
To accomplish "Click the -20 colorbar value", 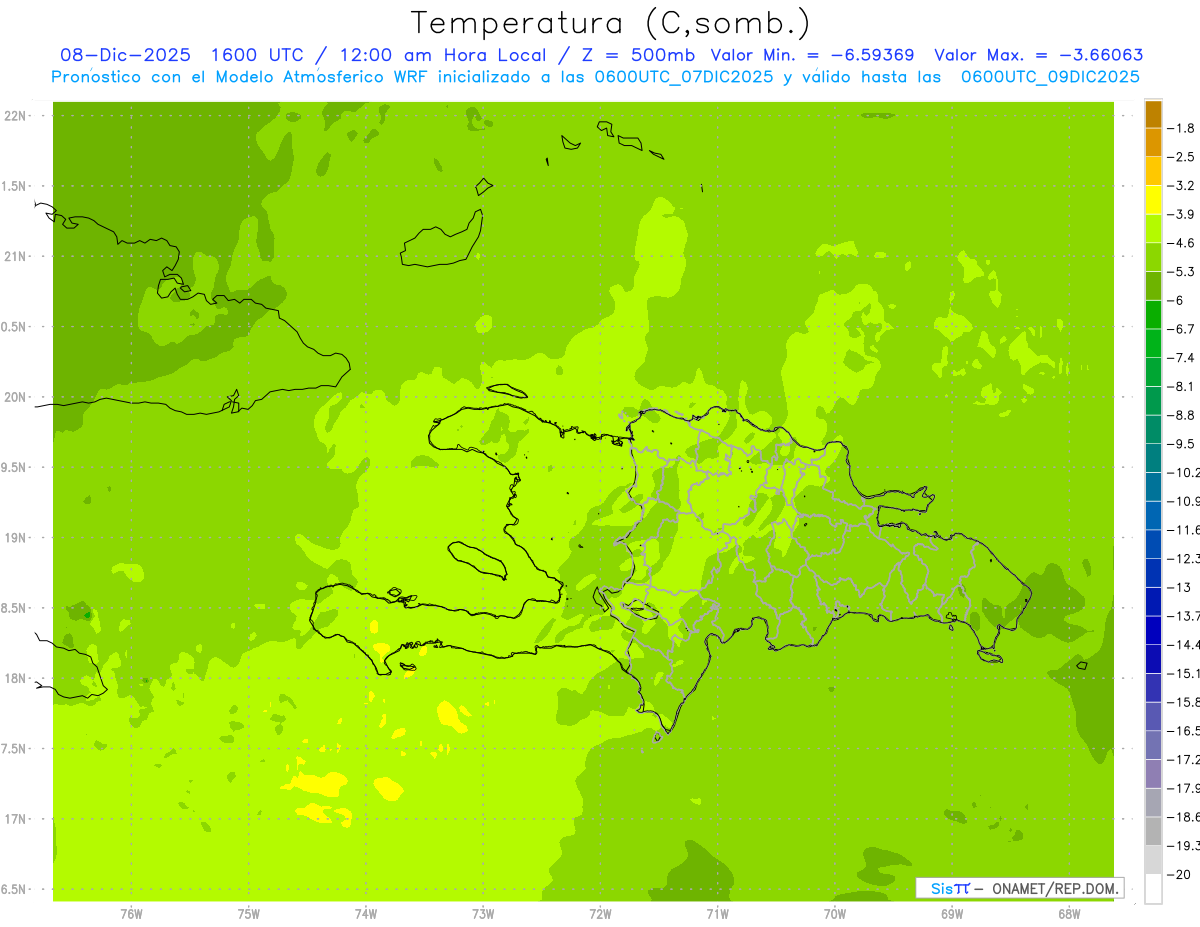I will 1179,875.
